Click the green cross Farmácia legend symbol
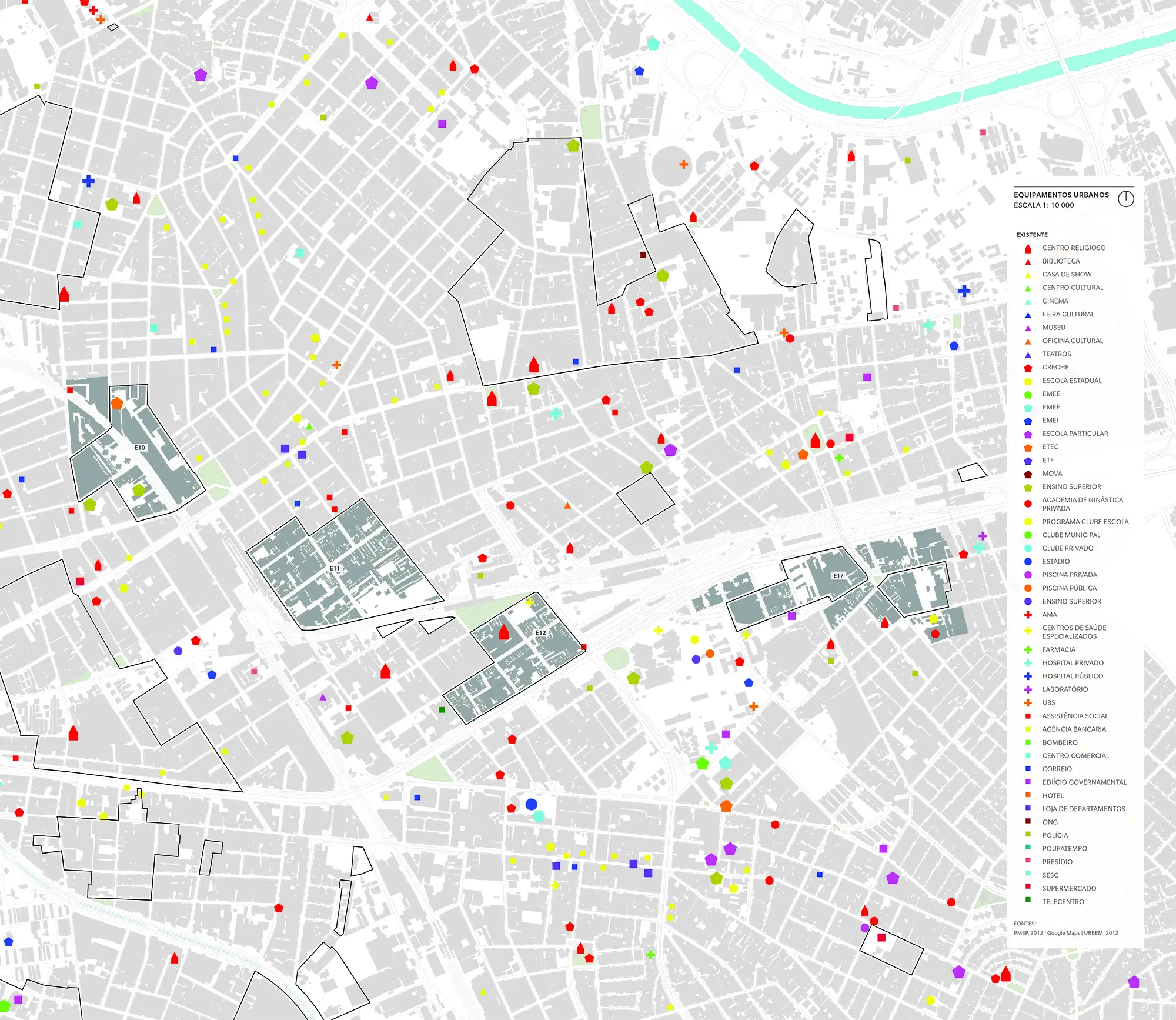Screen dimensions: 1176x1020 (1028, 649)
